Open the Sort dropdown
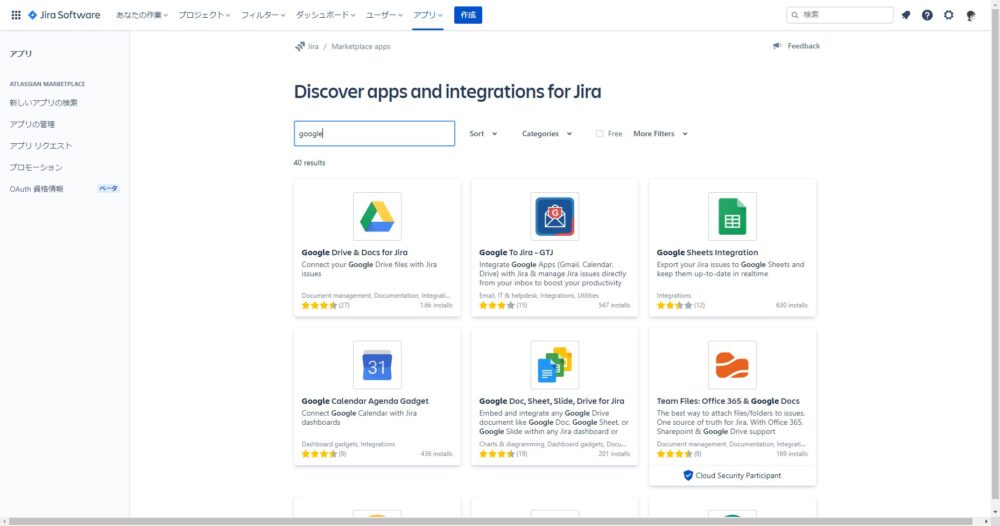 tap(483, 134)
